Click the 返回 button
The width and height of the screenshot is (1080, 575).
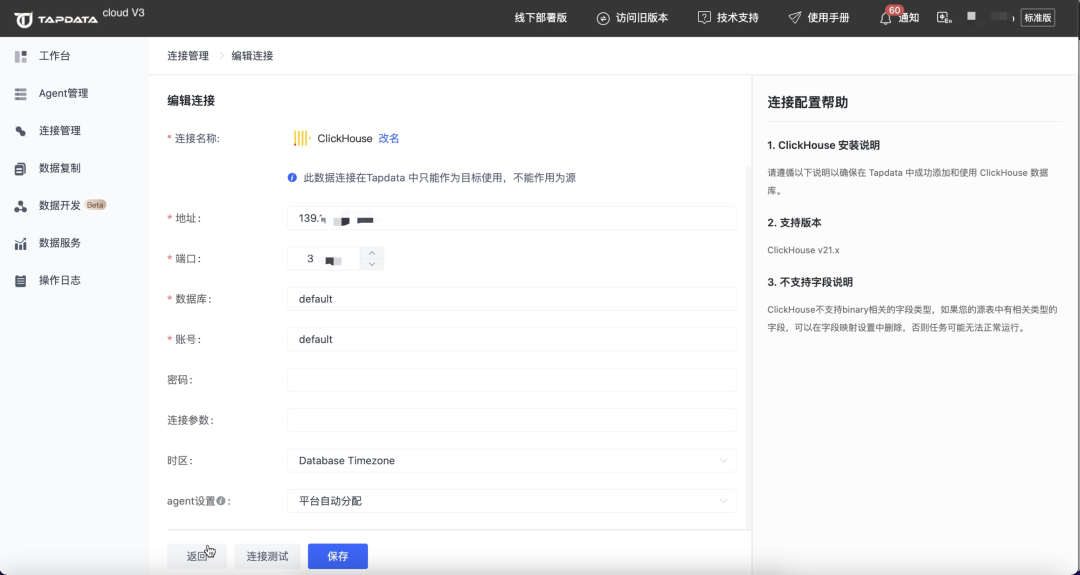point(197,556)
